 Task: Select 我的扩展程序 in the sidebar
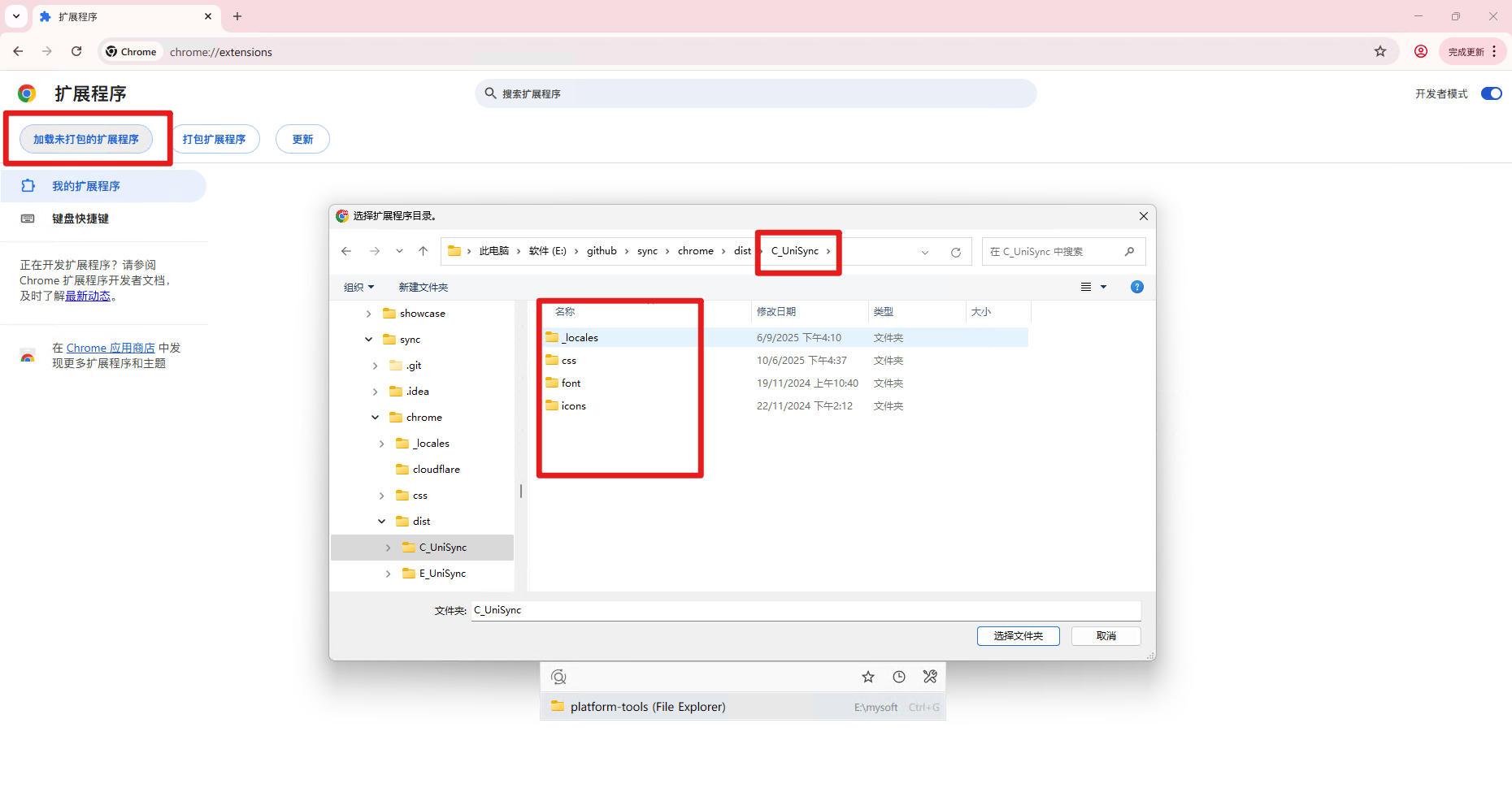click(85, 186)
